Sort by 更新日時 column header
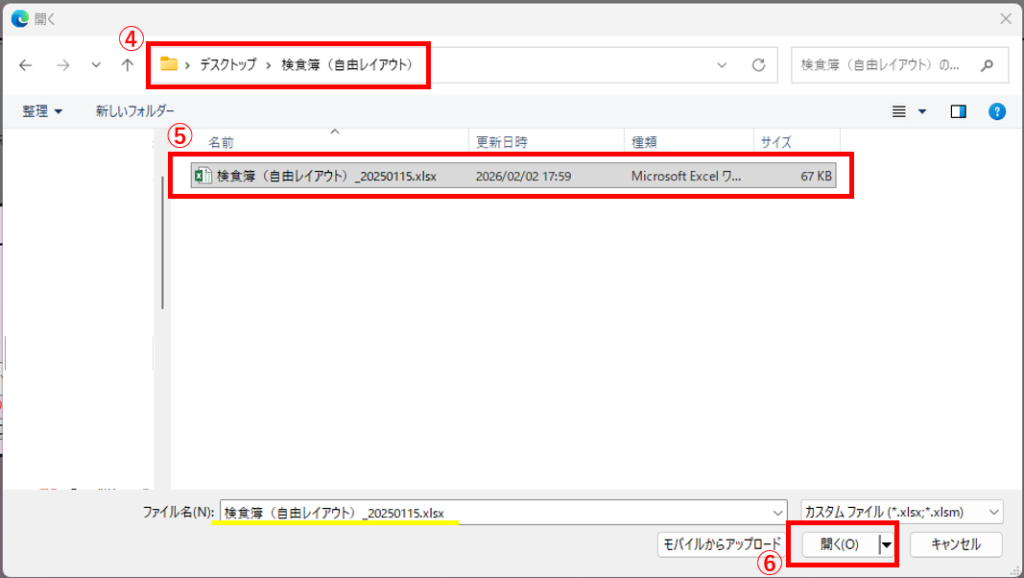The image size is (1024, 578). [502, 142]
